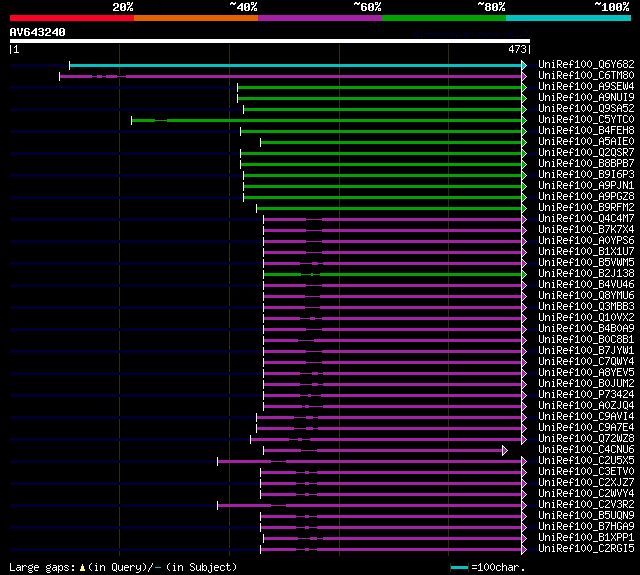Click the UniRef100_A8YEV5 label
Viewport: 640px width, 575px height.
pos(586,373)
